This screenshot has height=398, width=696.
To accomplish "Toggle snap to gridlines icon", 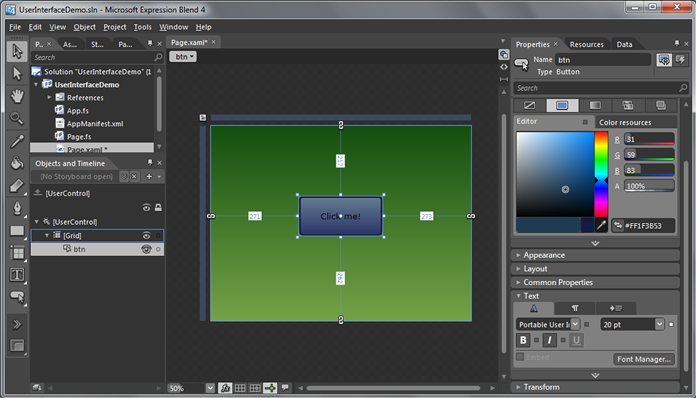I will pyautogui.click(x=255, y=388).
